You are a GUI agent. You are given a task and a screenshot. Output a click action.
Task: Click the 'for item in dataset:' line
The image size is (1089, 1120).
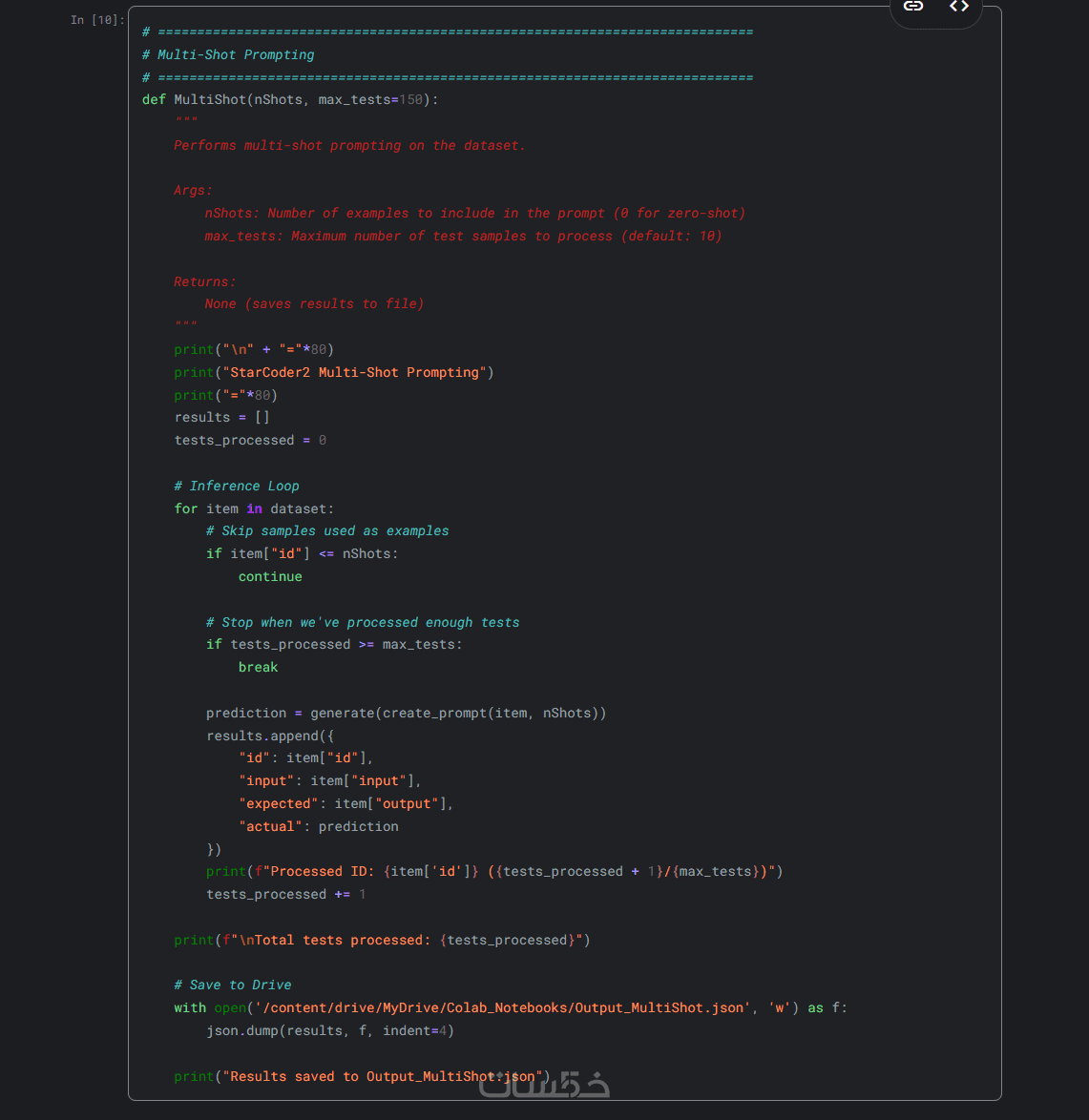[x=254, y=508]
